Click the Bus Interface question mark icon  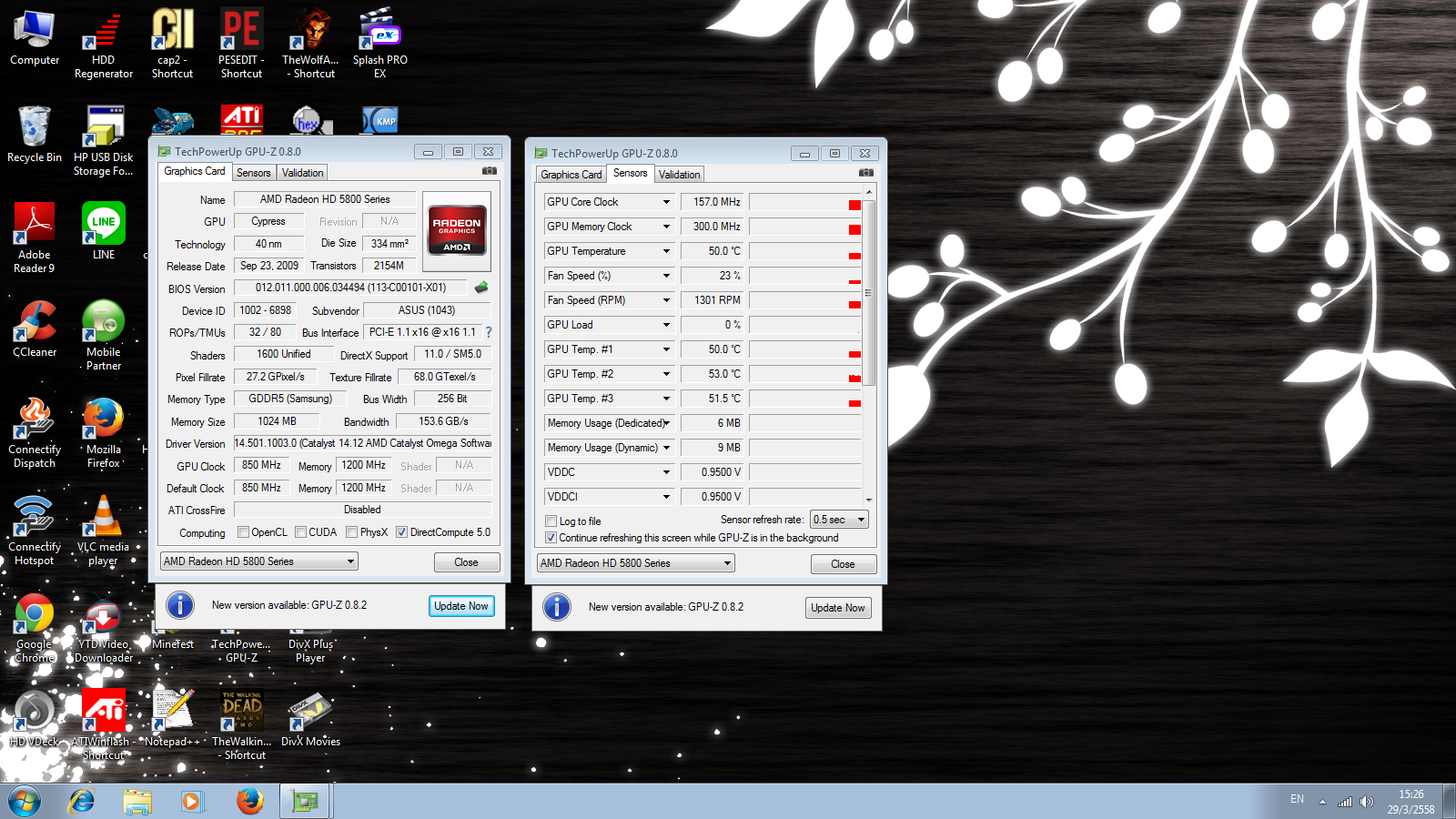489,332
